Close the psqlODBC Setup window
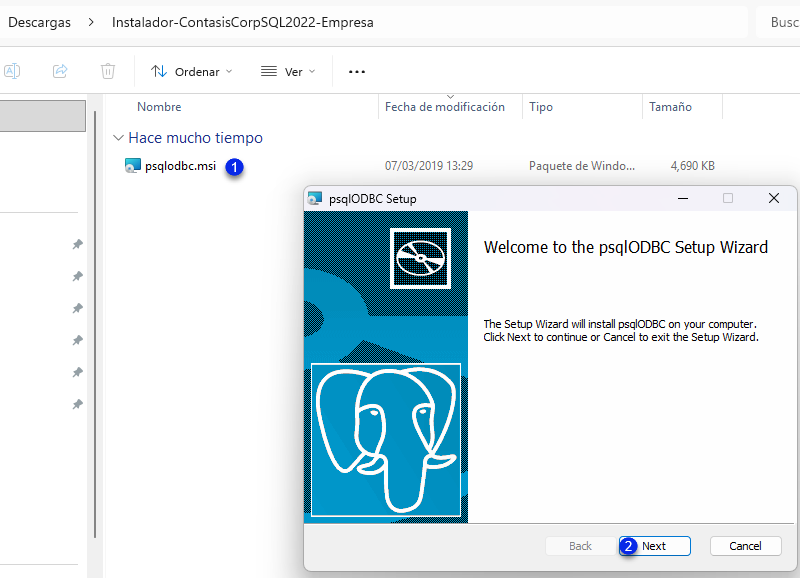The width and height of the screenshot is (800, 578). [x=773, y=198]
